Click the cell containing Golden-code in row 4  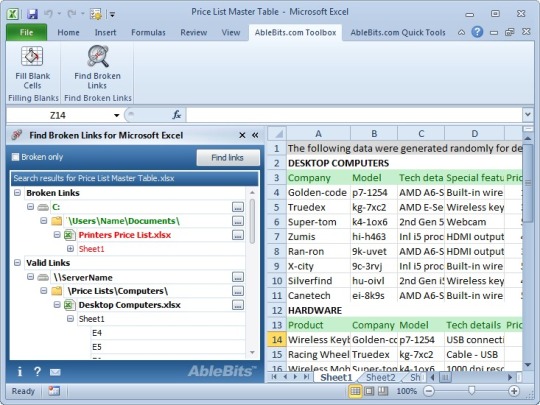[x=318, y=193]
